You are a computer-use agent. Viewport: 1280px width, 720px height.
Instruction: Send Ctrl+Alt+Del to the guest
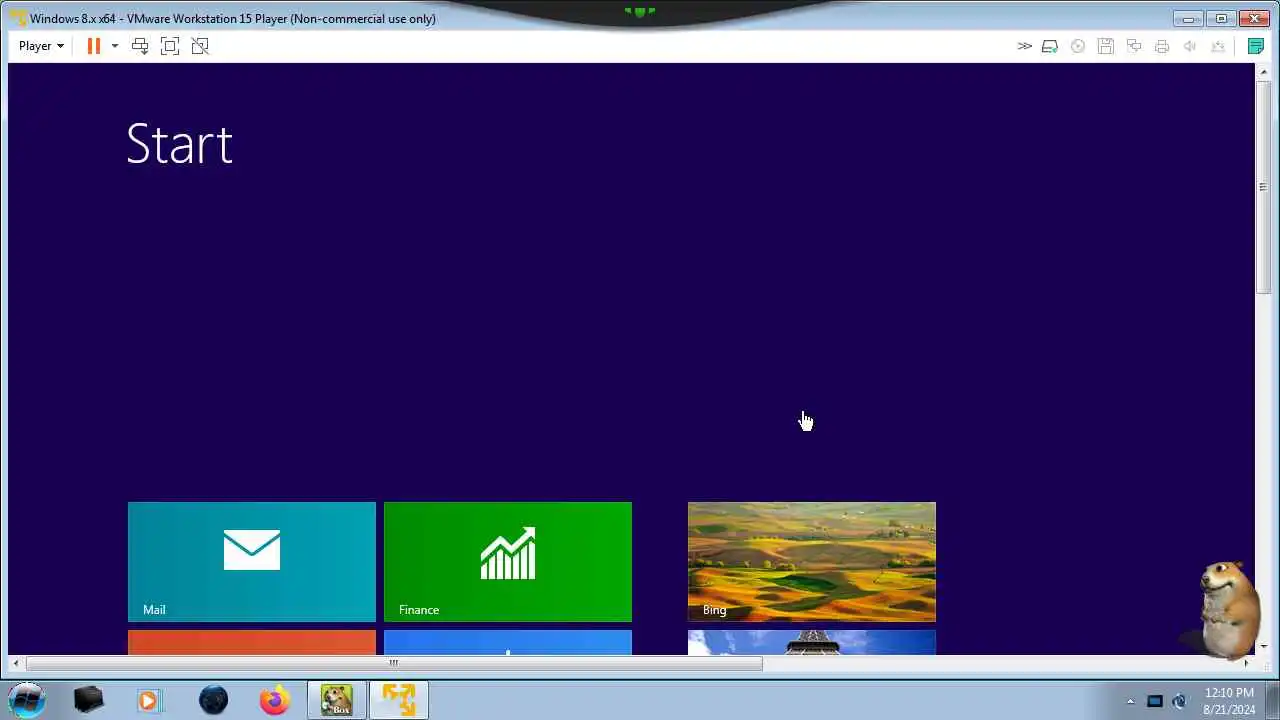[140, 46]
